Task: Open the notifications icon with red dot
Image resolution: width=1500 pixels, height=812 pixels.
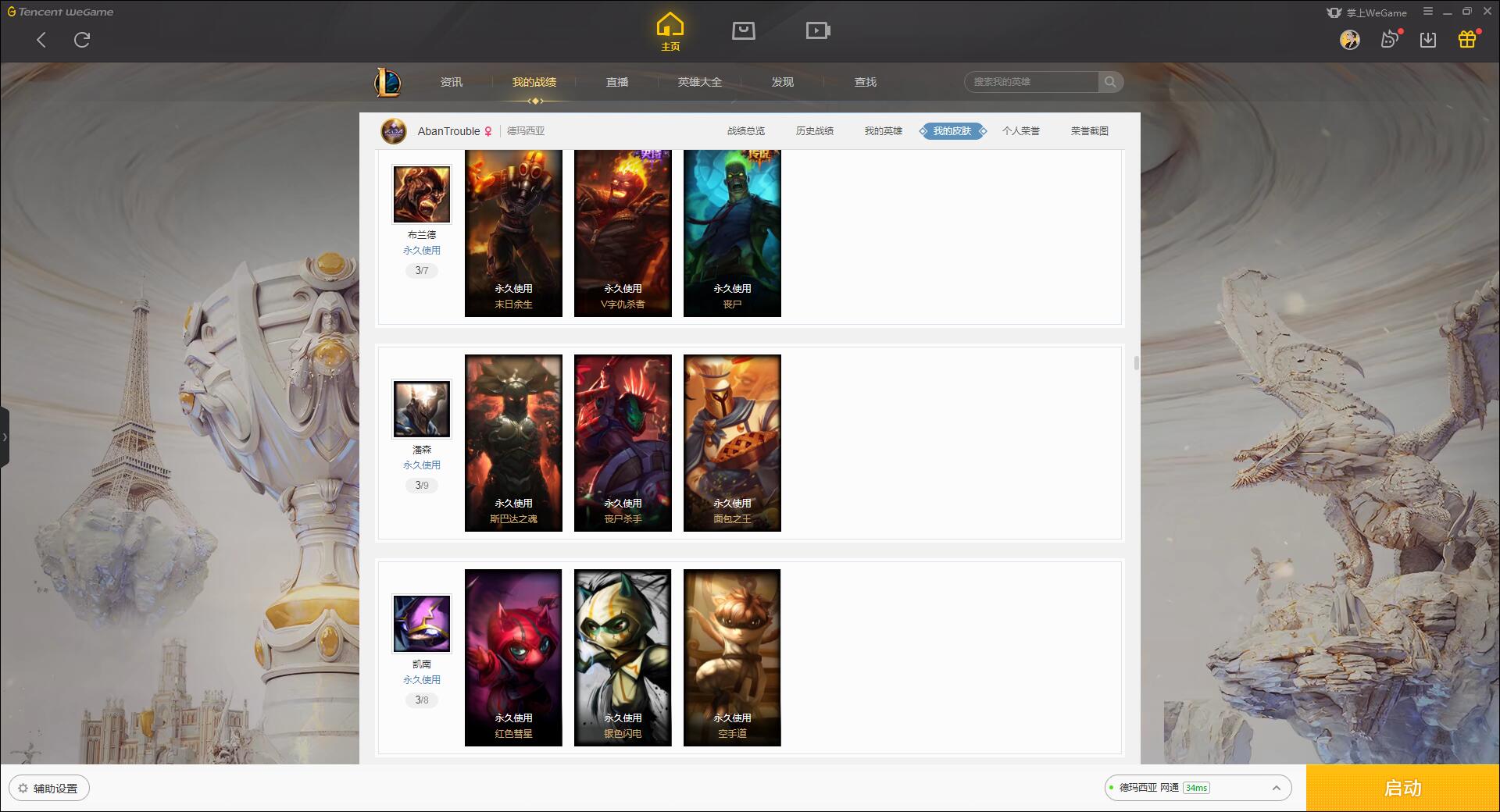Action: coord(1390,39)
